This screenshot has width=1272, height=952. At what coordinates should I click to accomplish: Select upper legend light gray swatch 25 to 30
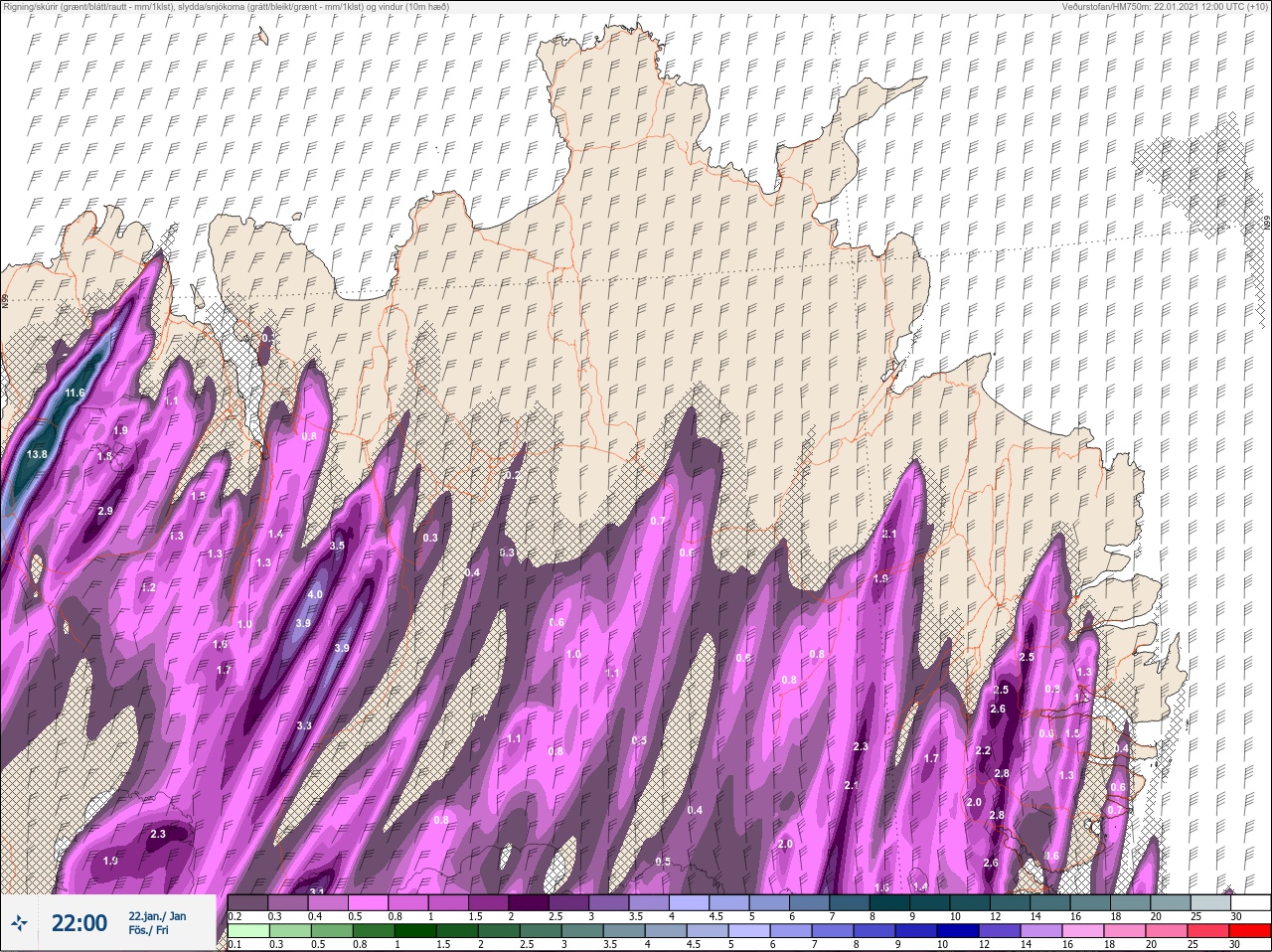pos(1210,902)
